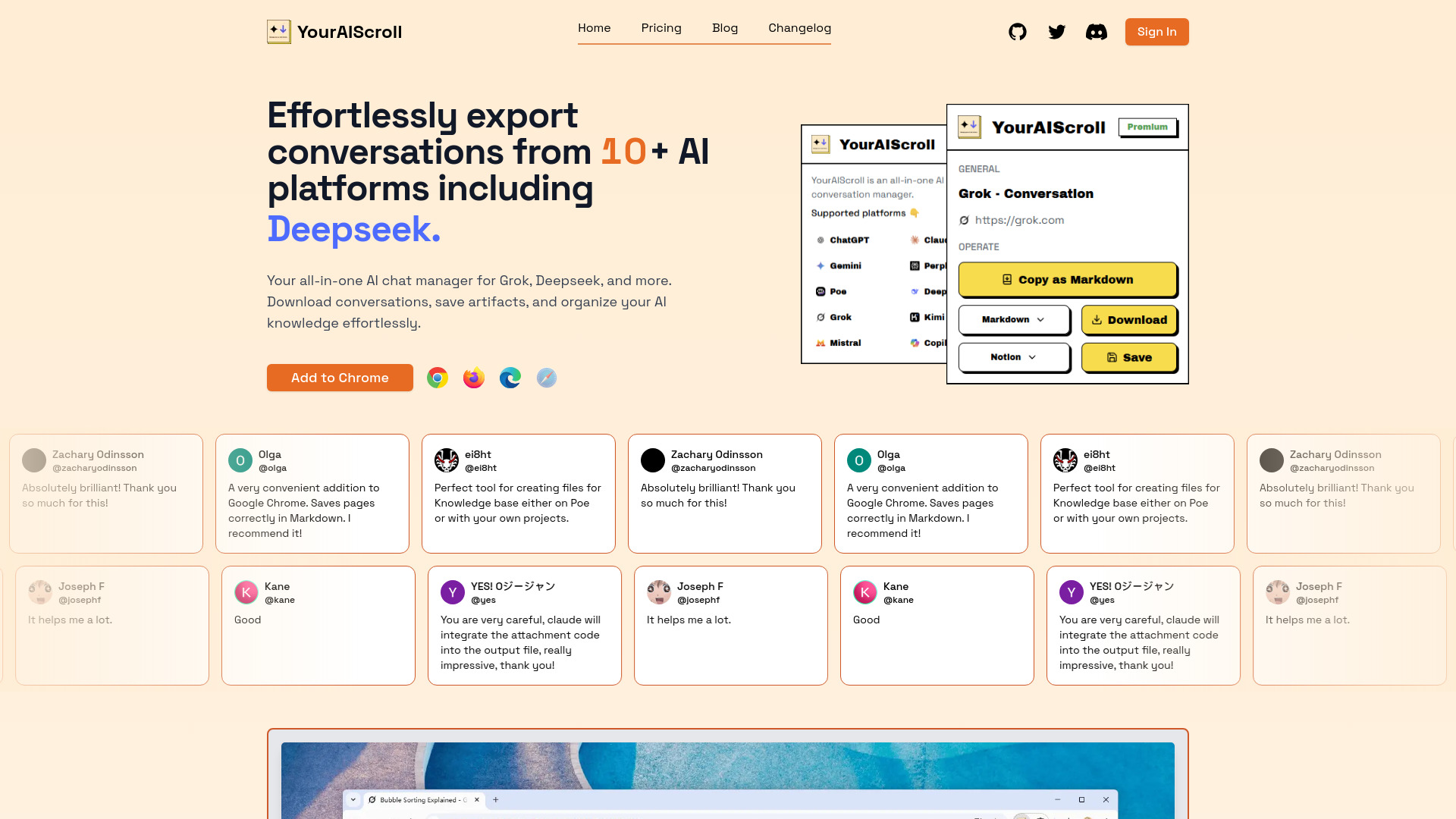
Task: Click the Microsoft Edge browser icon
Action: (x=510, y=378)
